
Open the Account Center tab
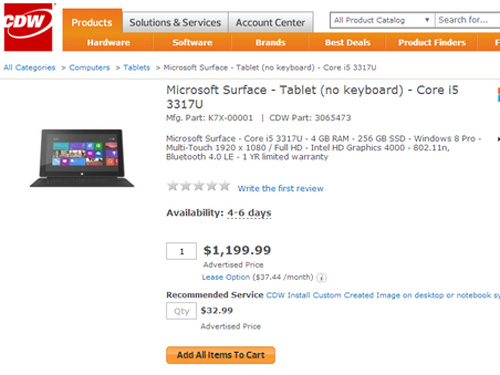[x=271, y=22]
